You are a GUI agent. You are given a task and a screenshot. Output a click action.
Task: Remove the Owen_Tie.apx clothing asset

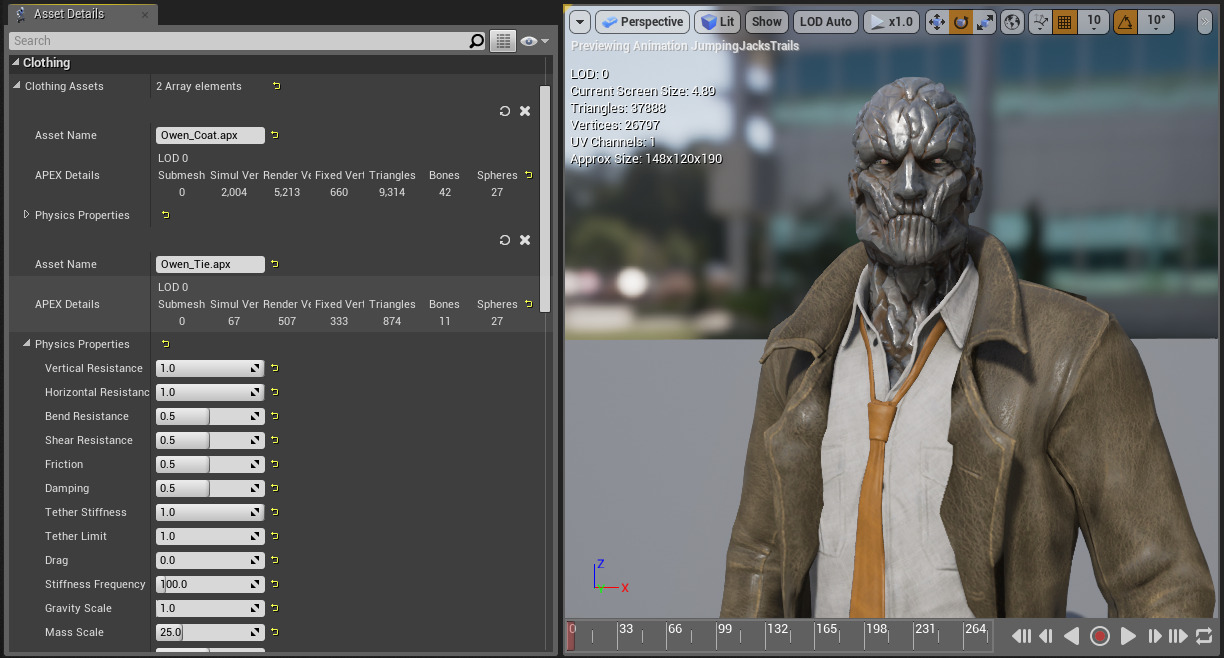(x=525, y=240)
